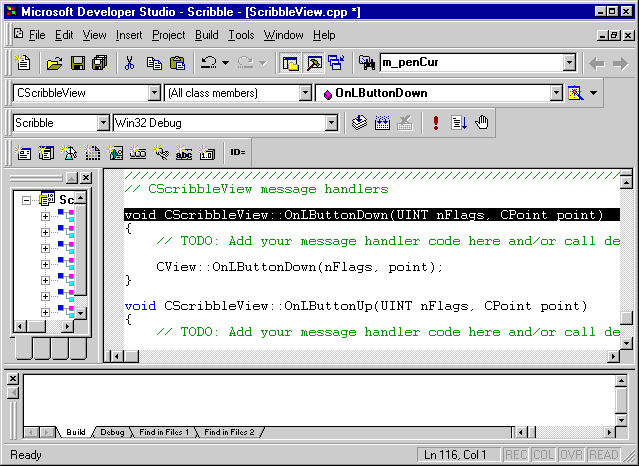Open the WizardBar actions menu arrow

pyautogui.click(x=594, y=93)
